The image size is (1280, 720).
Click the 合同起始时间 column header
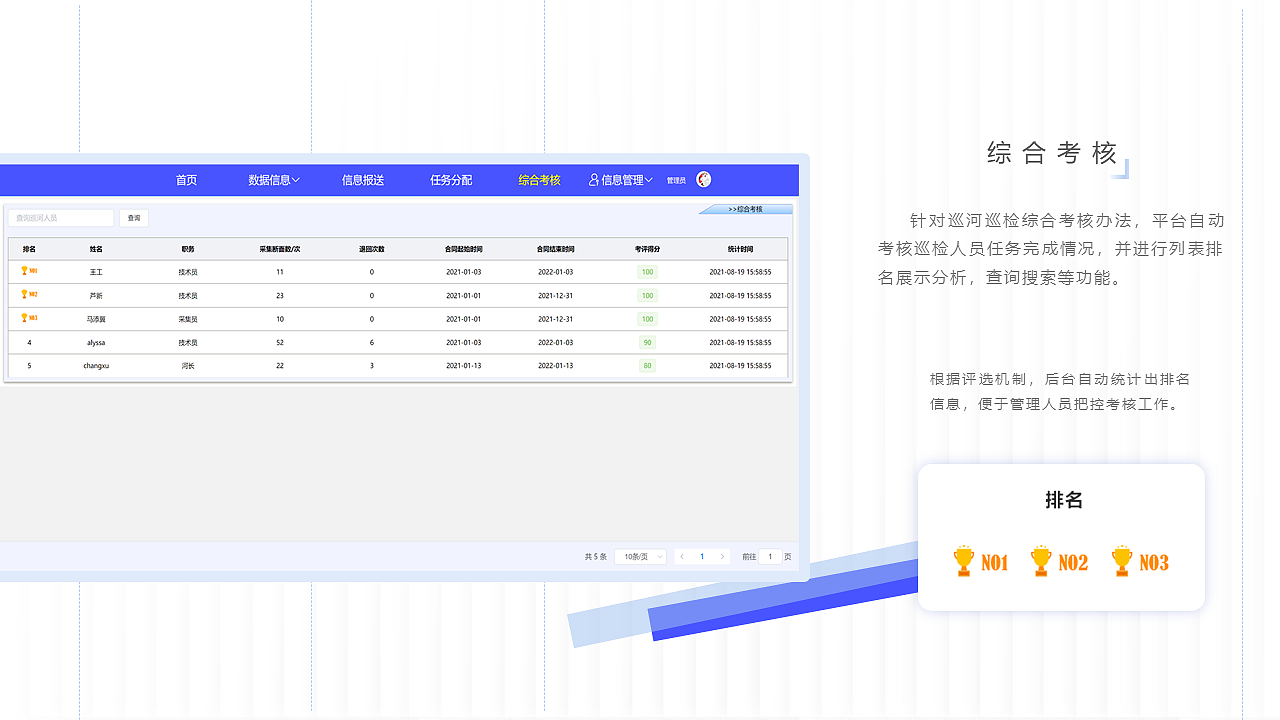[x=464, y=249]
